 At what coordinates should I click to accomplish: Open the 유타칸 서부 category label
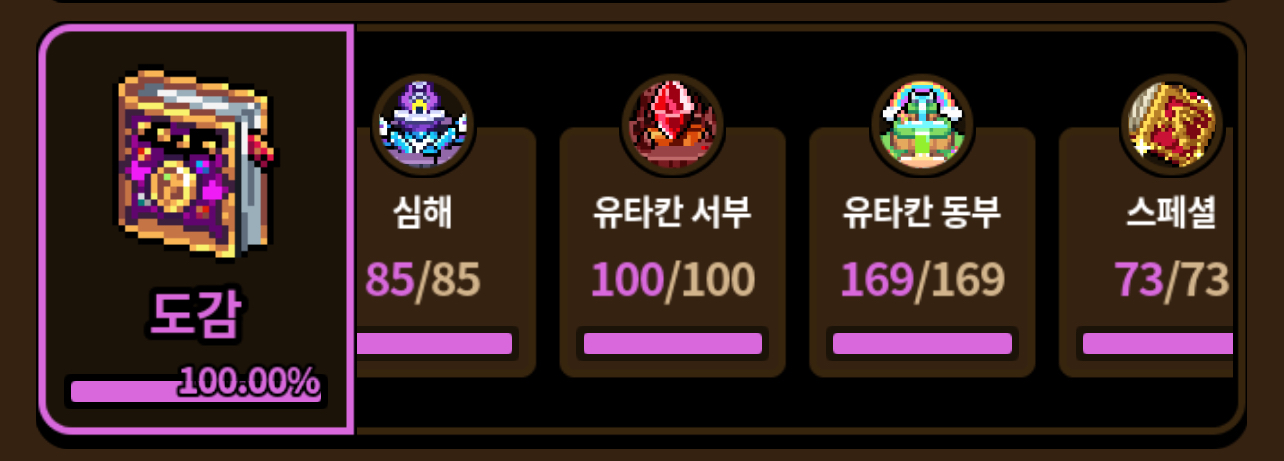(x=672, y=214)
